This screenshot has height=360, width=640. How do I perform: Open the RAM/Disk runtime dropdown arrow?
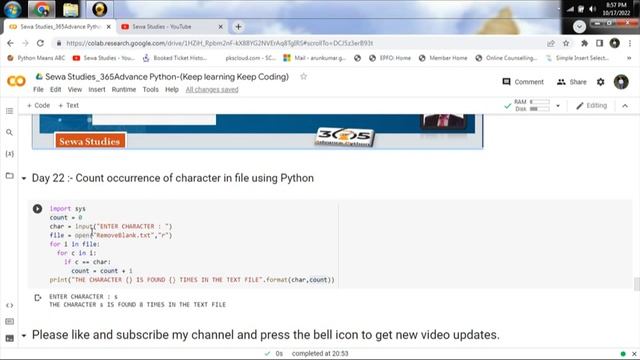point(558,106)
